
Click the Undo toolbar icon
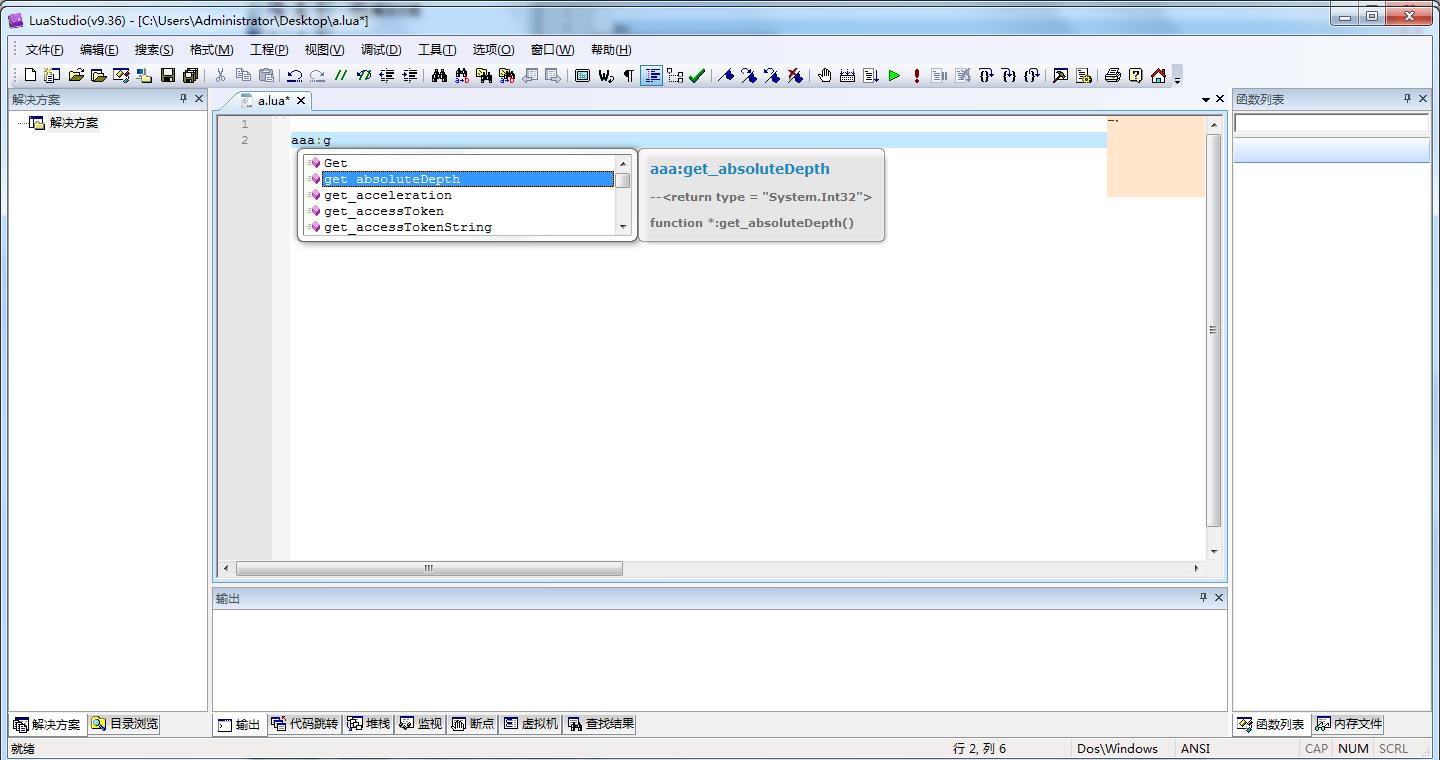295,75
